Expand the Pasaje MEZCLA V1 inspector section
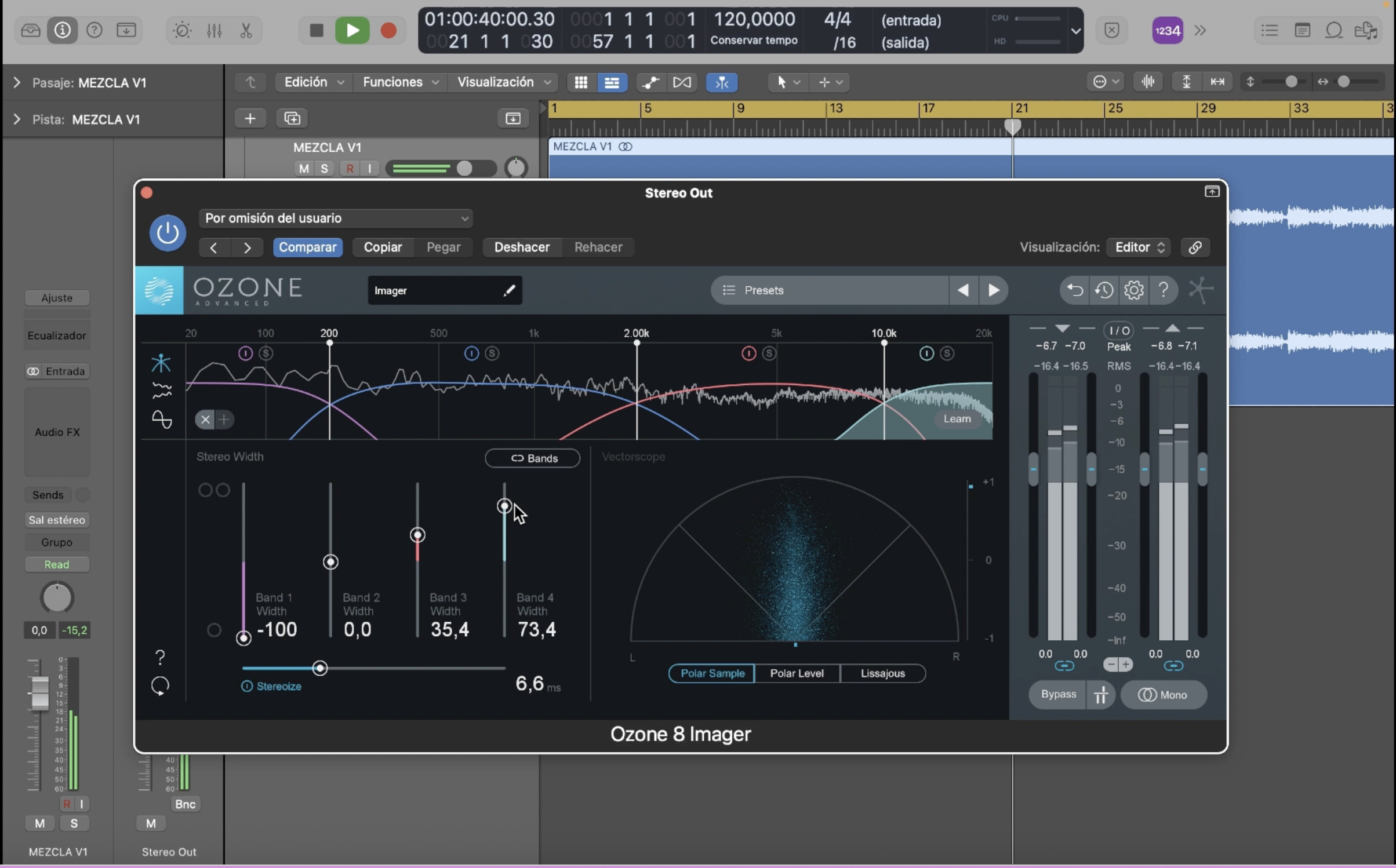Viewport: 1396px width, 868px height. (17, 83)
